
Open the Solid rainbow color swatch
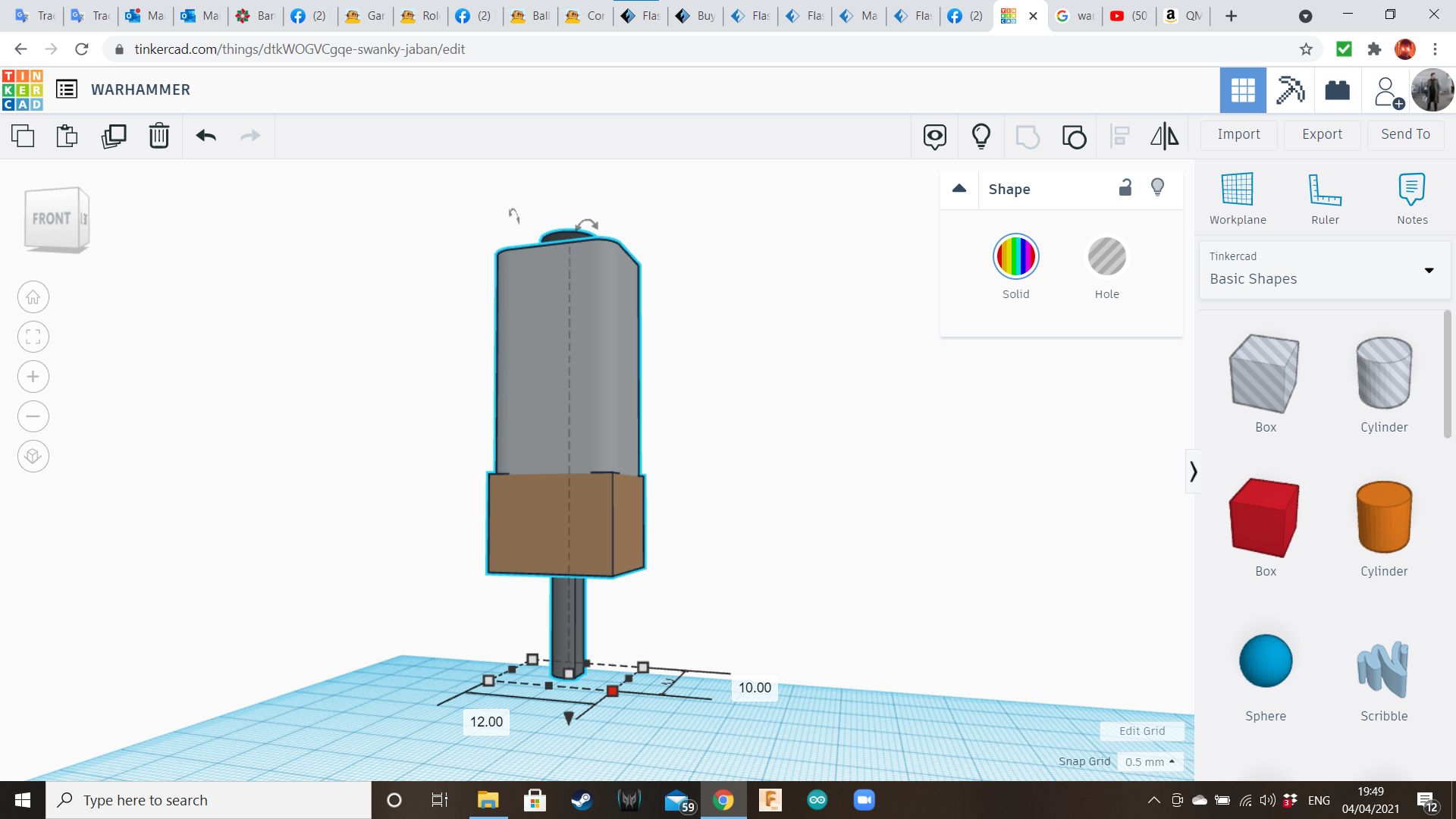pyautogui.click(x=1015, y=257)
